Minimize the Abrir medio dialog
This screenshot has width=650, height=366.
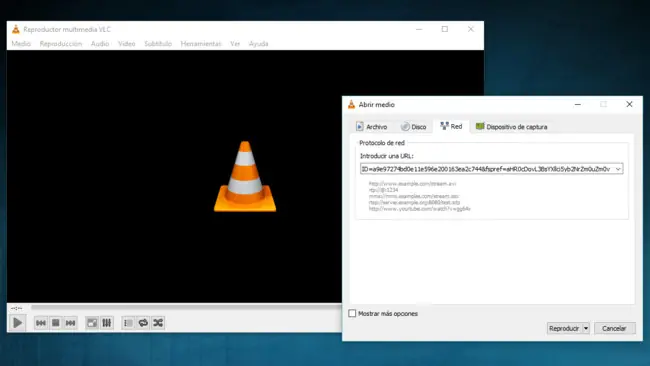577,104
